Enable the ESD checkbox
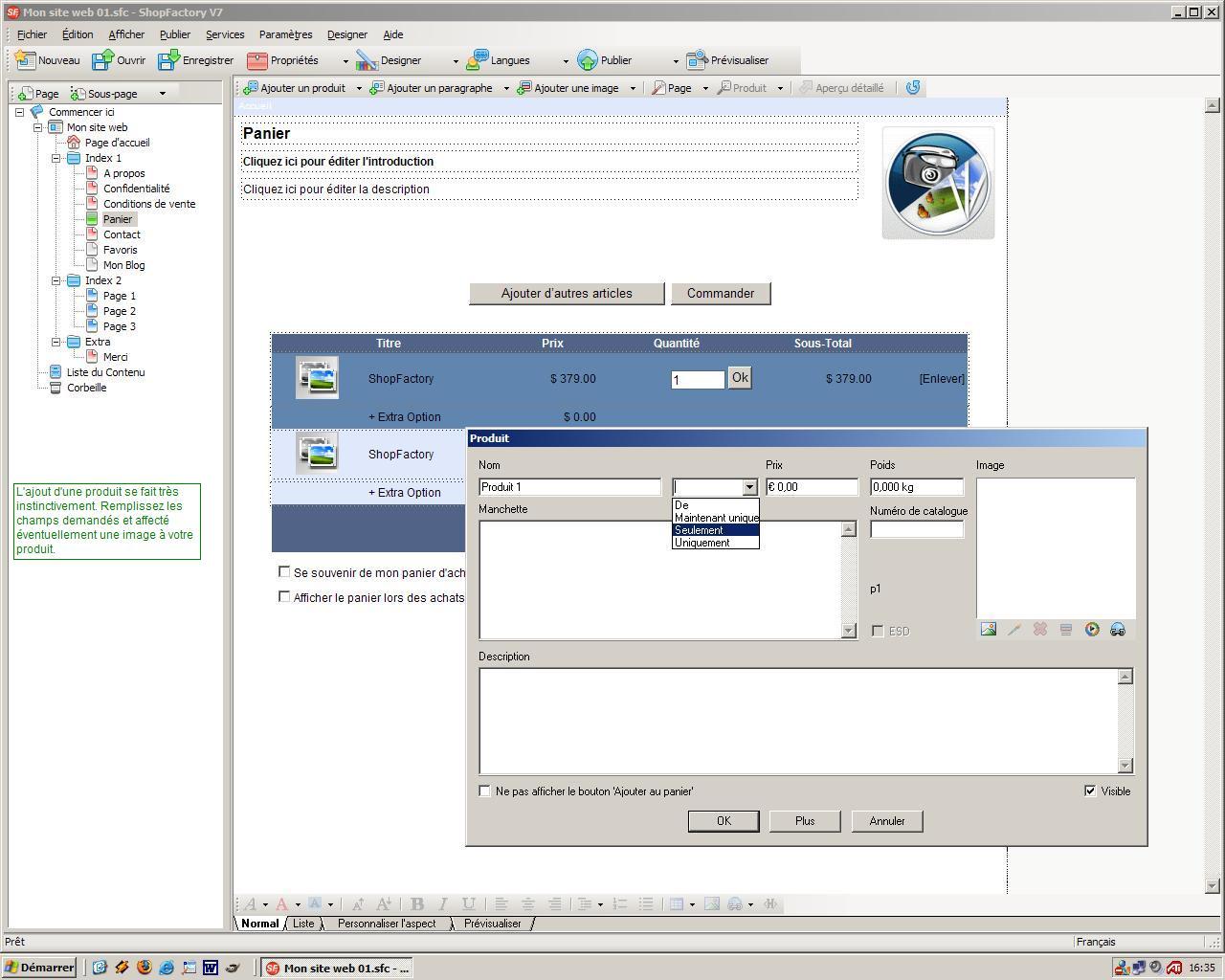Viewport: 1225px width, 980px height. (x=878, y=632)
